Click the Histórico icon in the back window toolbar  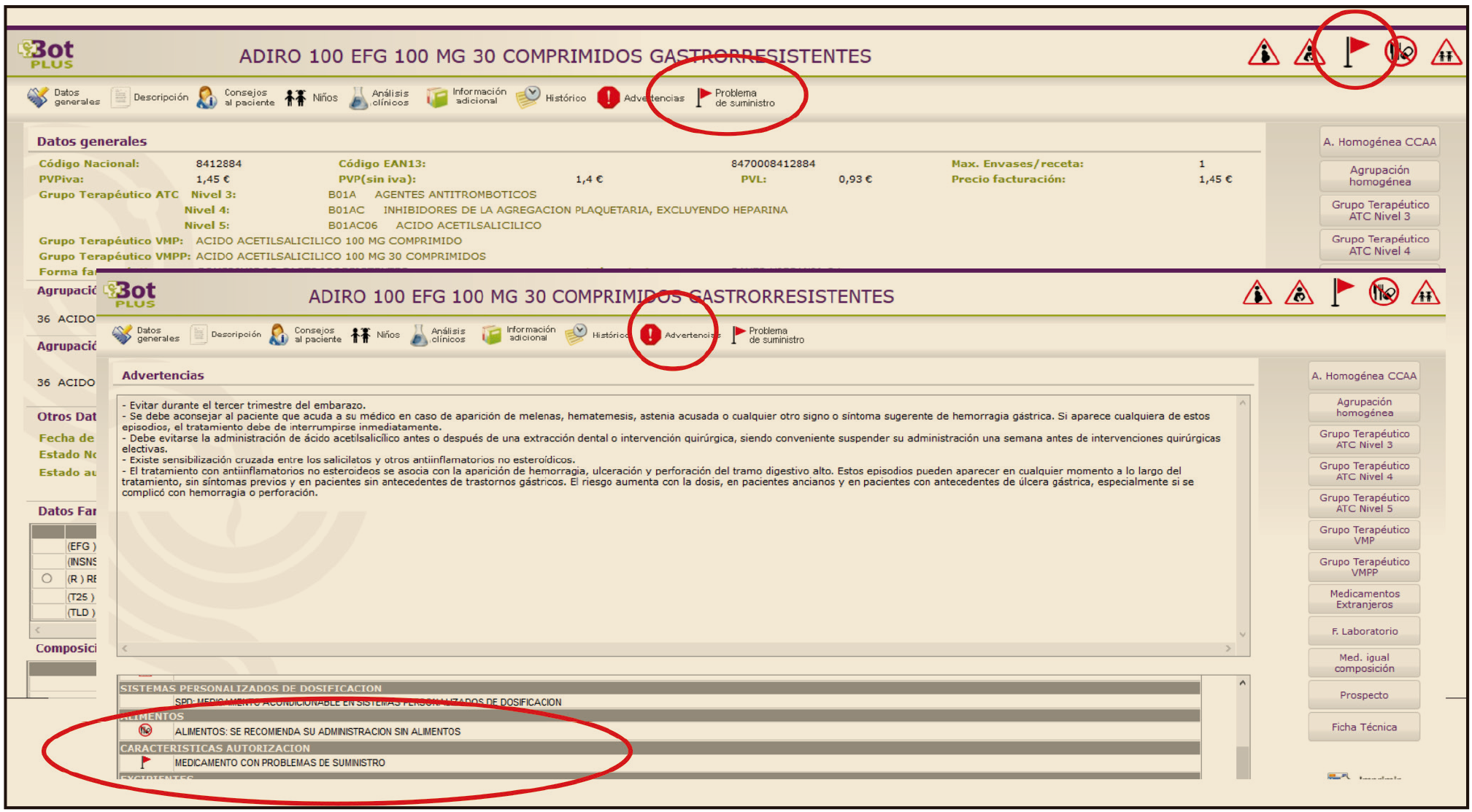click(528, 97)
